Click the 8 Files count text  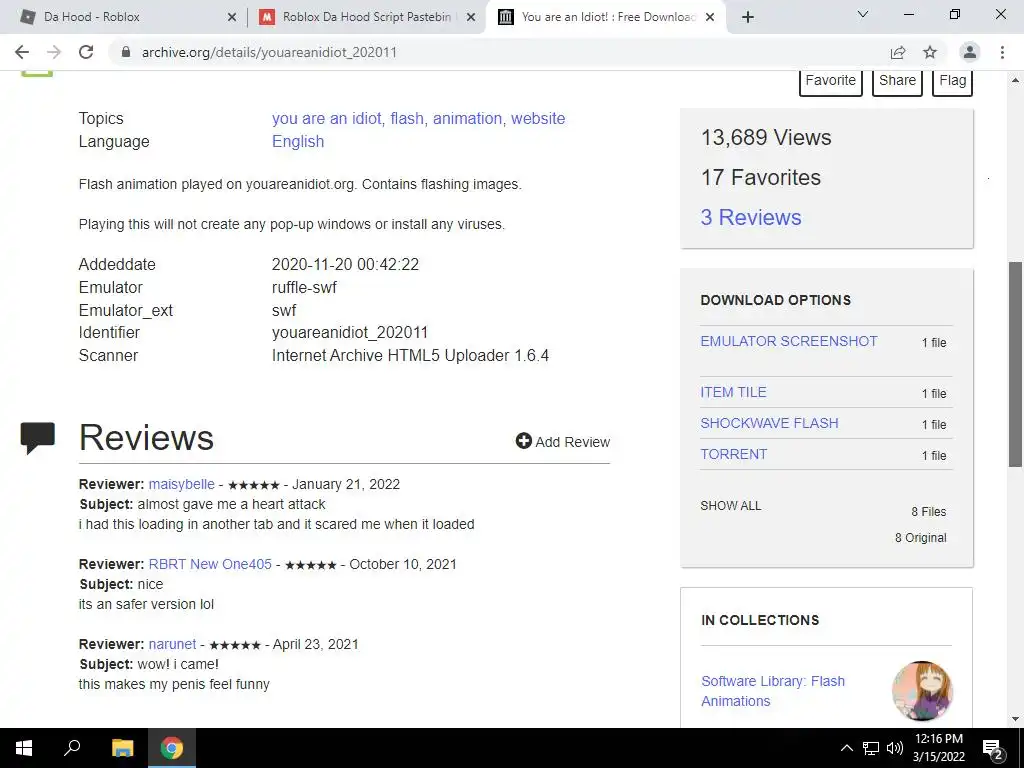[x=929, y=511]
